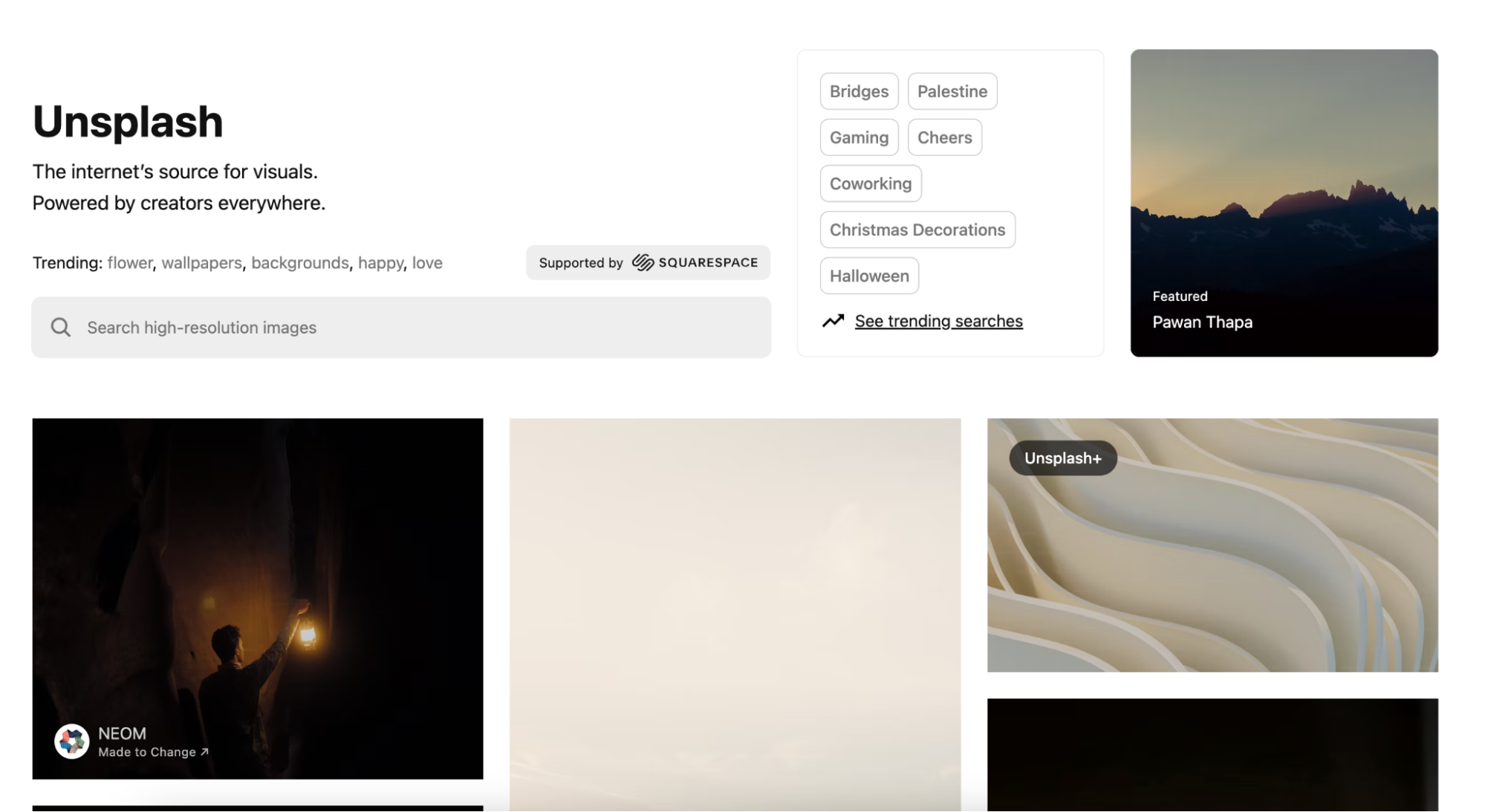Click the dark mountain featured thumbnail

(x=1284, y=202)
